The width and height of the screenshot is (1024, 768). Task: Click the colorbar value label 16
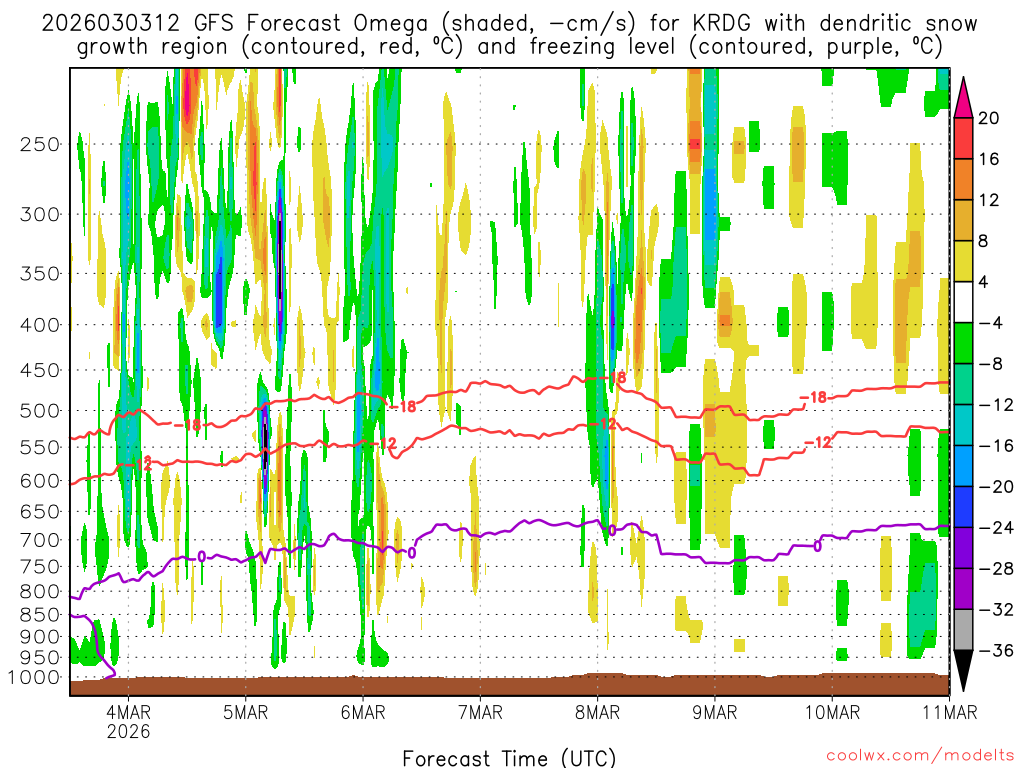click(x=989, y=159)
